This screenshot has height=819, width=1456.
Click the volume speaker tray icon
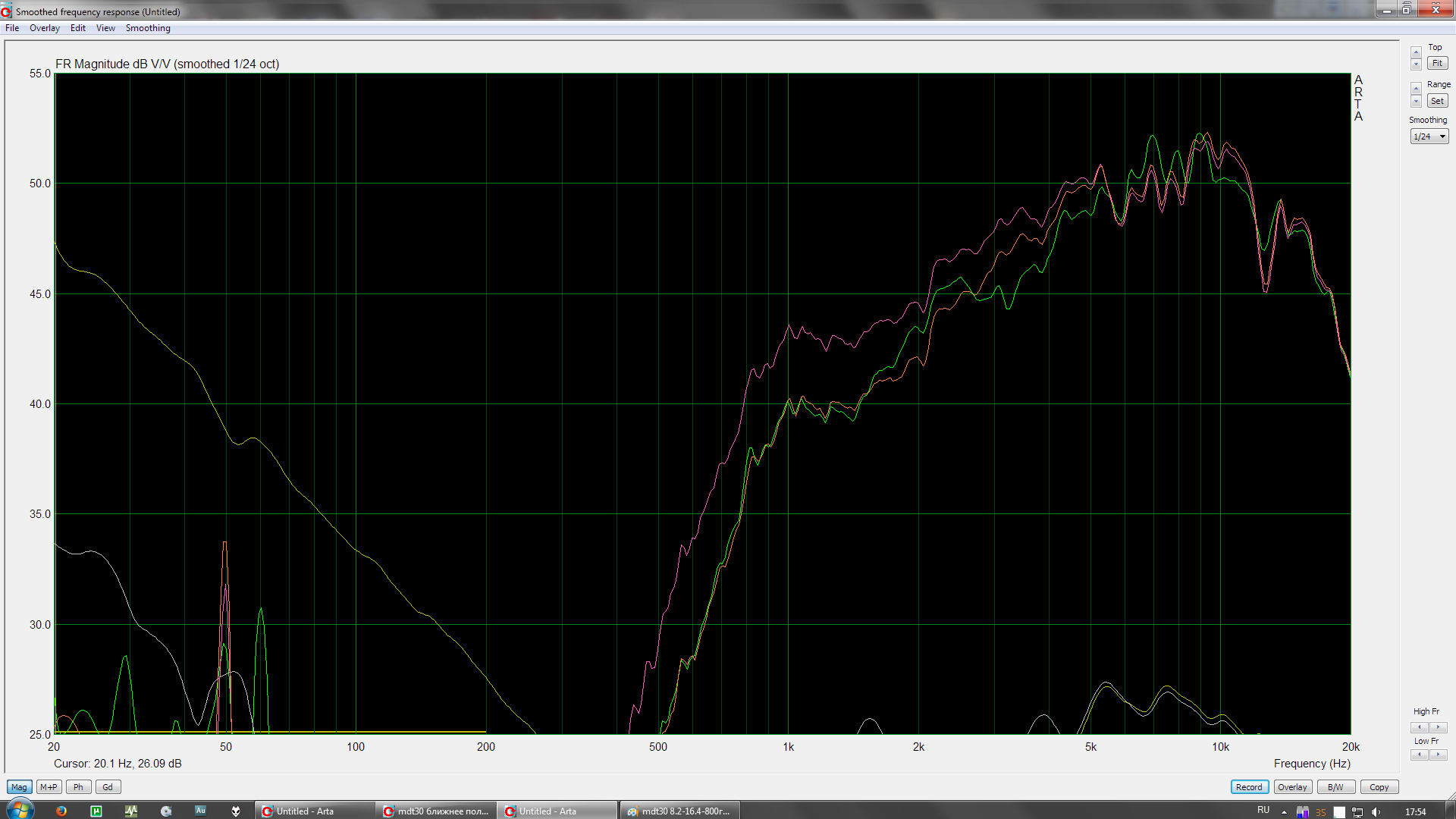(x=1376, y=811)
